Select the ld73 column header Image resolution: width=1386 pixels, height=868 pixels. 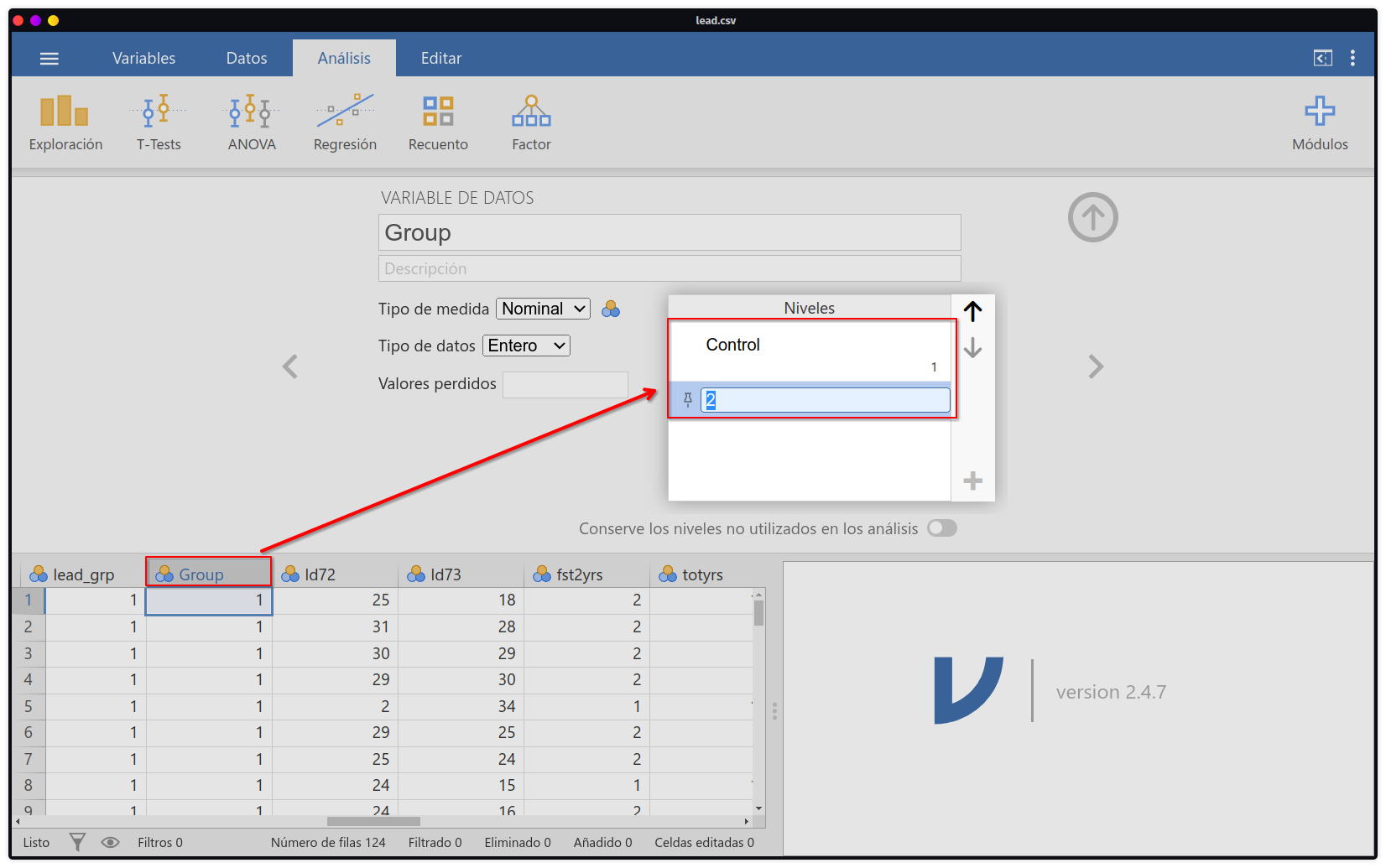click(461, 574)
